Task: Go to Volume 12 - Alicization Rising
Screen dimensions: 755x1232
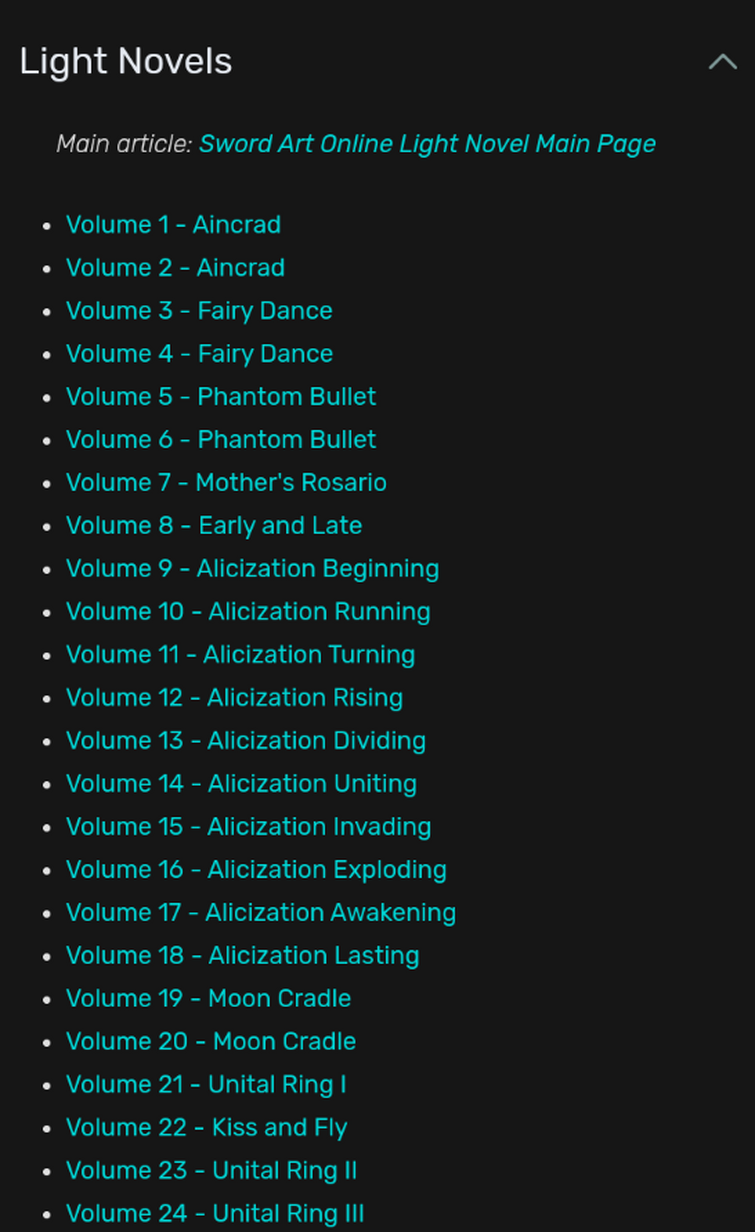Action: [x=234, y=698]
